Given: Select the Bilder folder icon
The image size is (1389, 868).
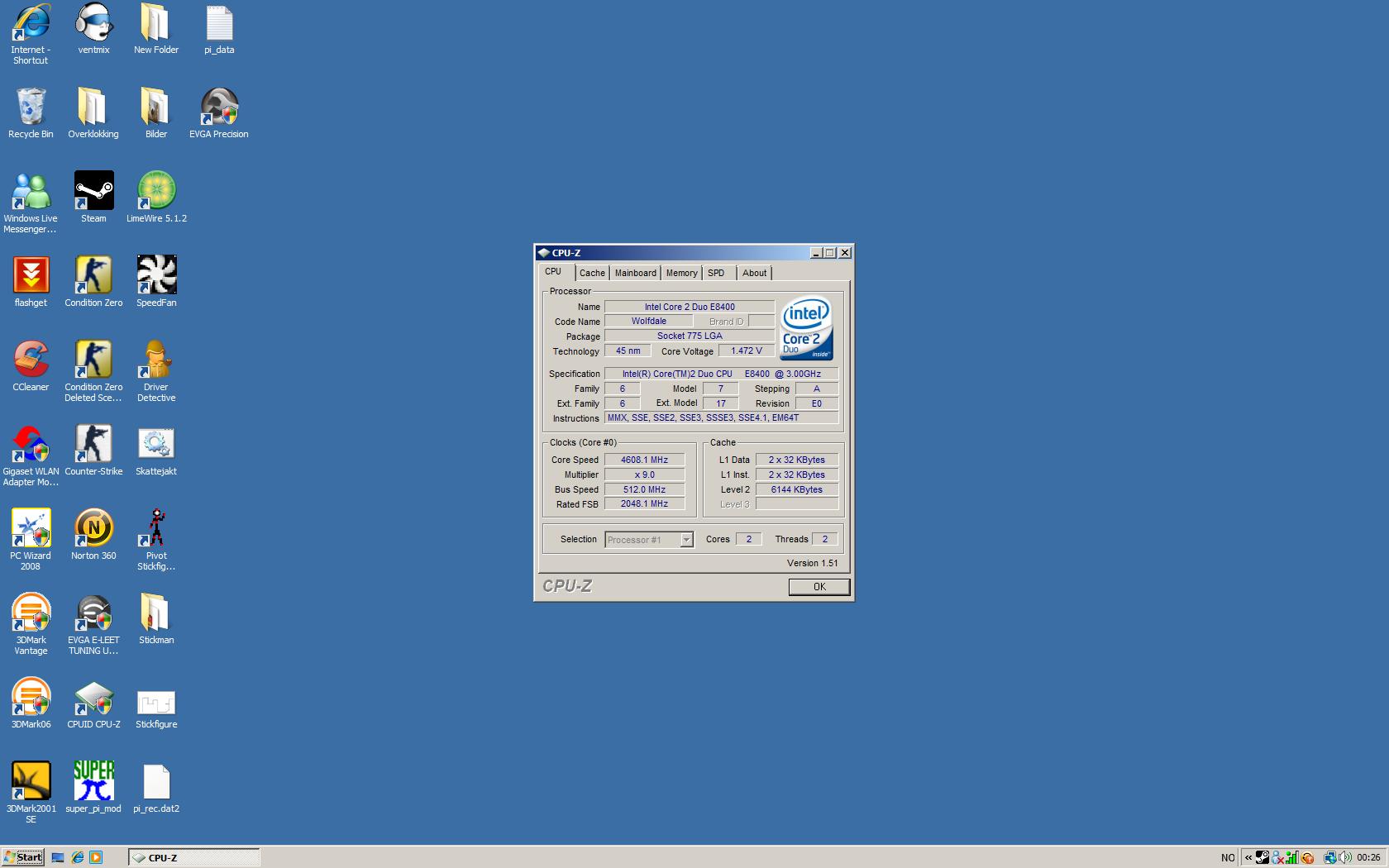Looking at the screenshot, I should pyautogui.click(x=156, y=113).
